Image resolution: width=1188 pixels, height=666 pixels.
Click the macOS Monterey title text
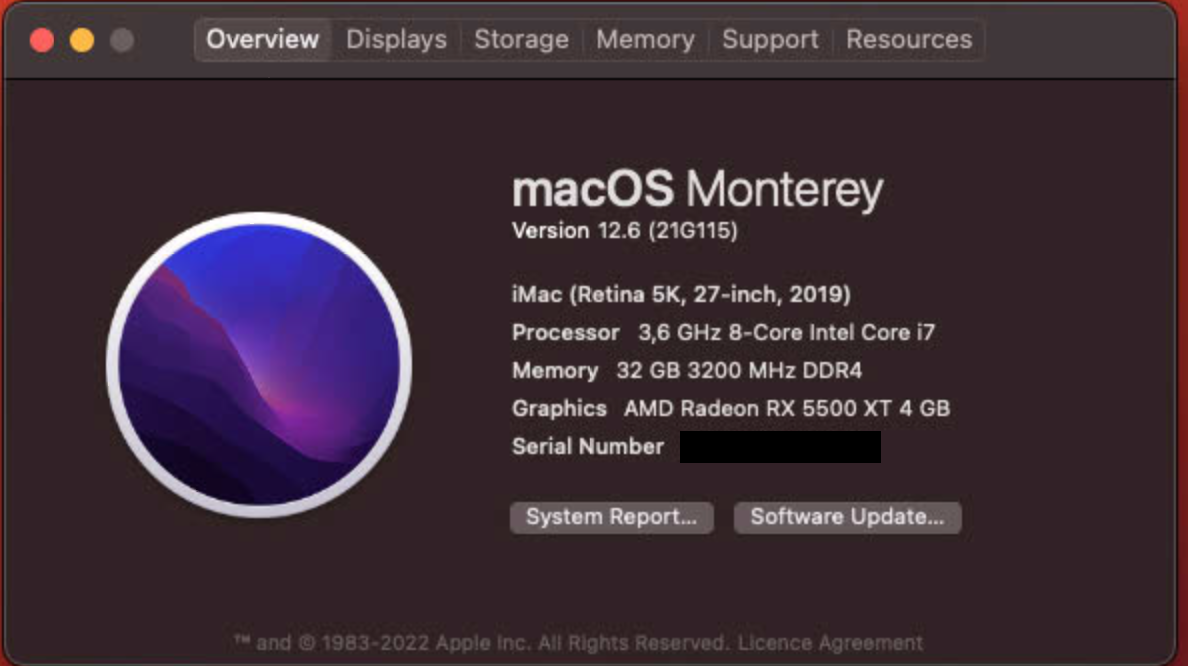click(x=697, y=190)
